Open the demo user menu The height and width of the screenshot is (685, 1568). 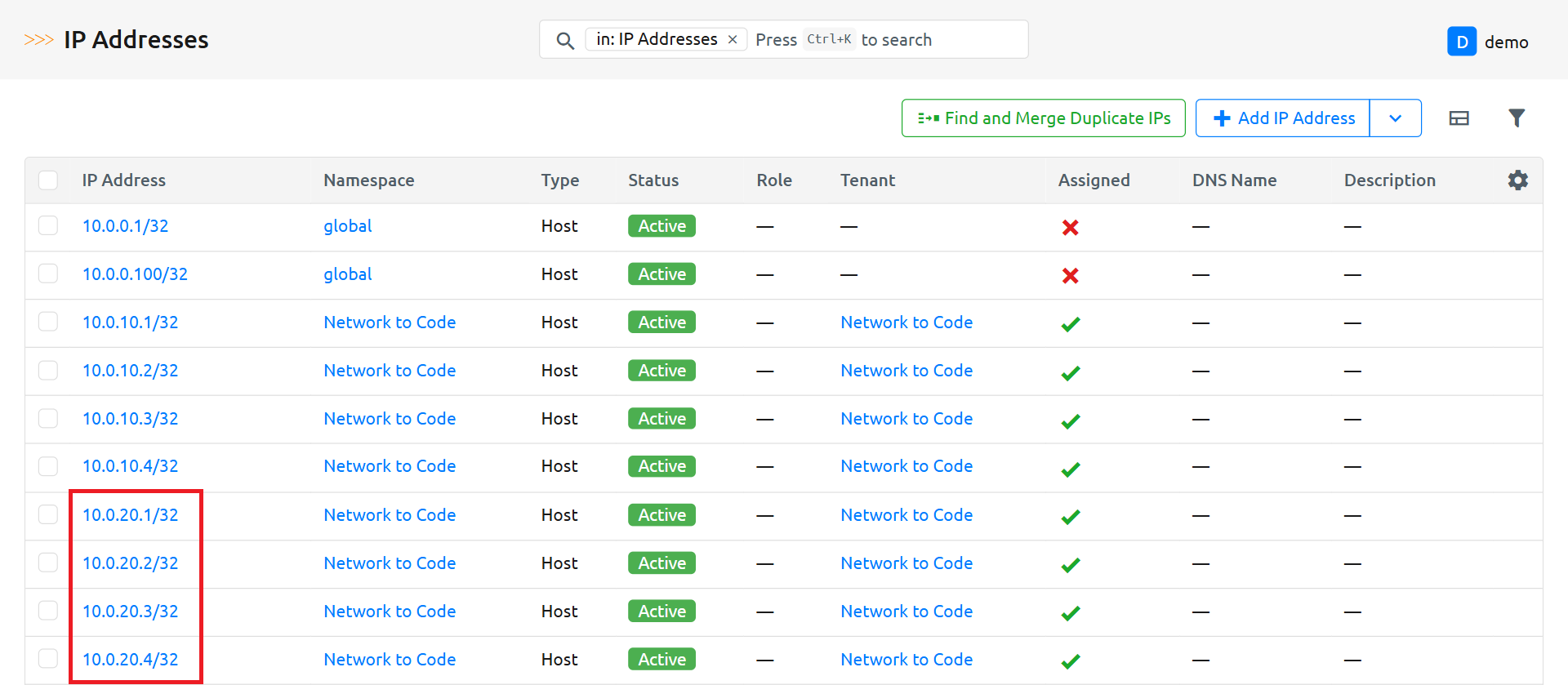pos(1506,42)
